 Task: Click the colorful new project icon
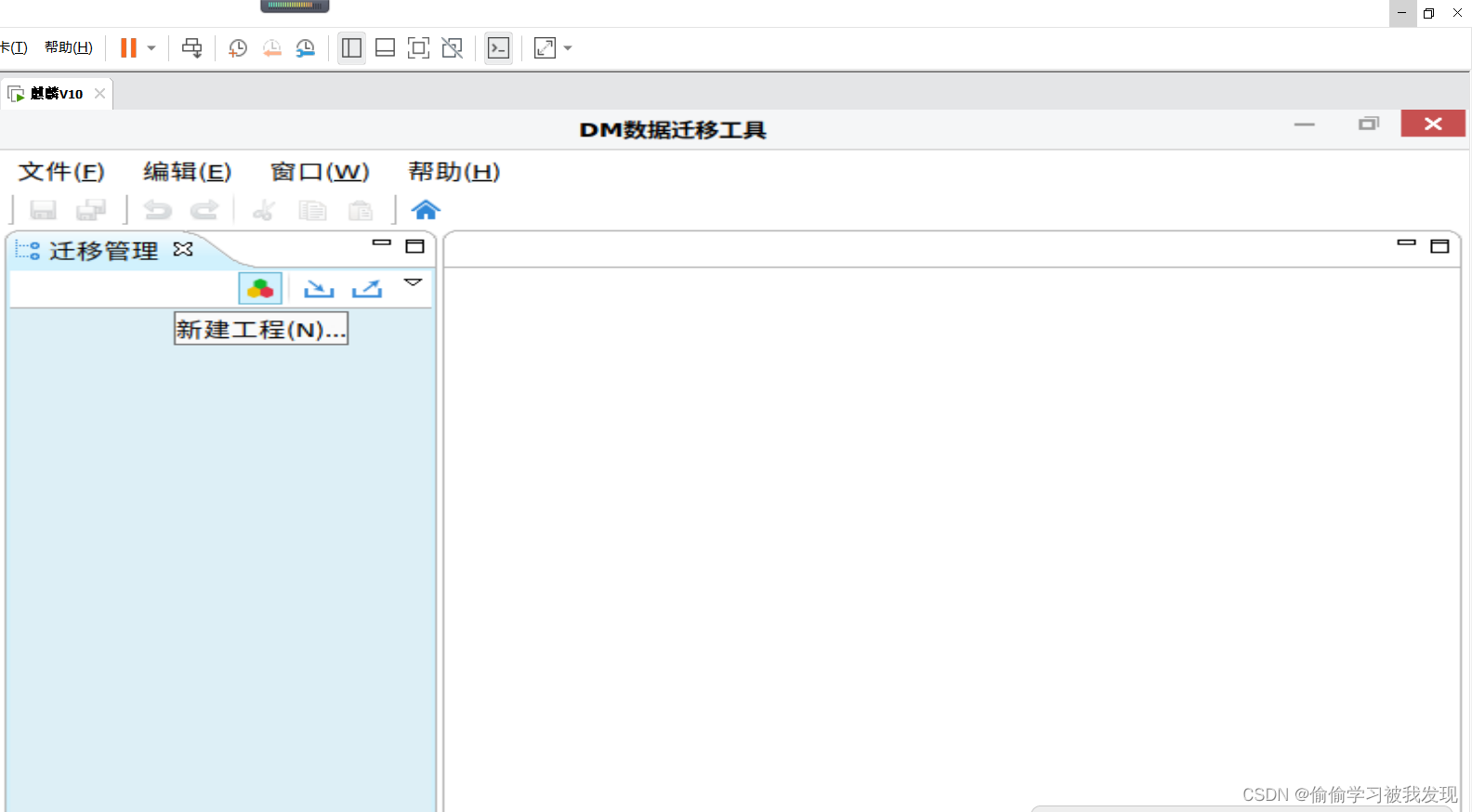point(260,289)
